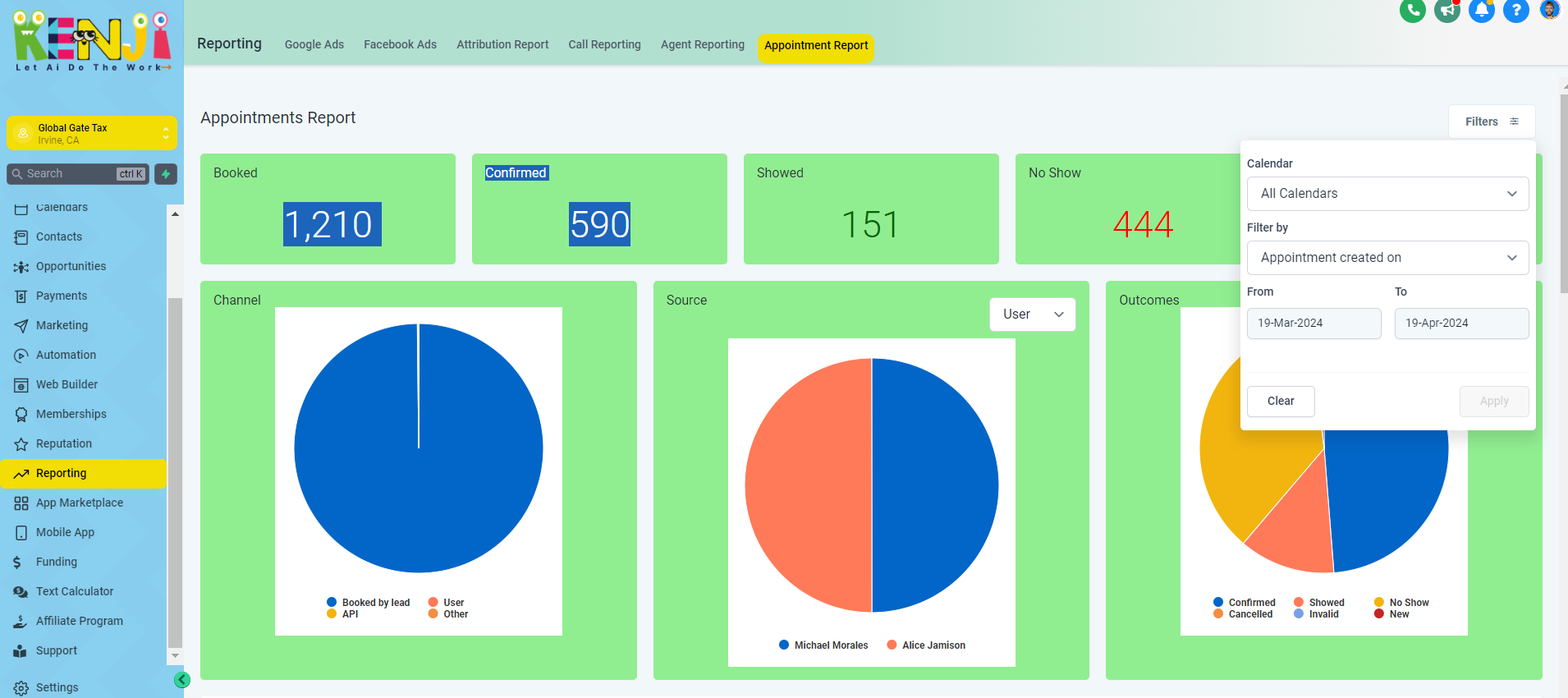Switch to Attribution Report tab
This screenshot has height=698, width=1568.
click(502, 44)
